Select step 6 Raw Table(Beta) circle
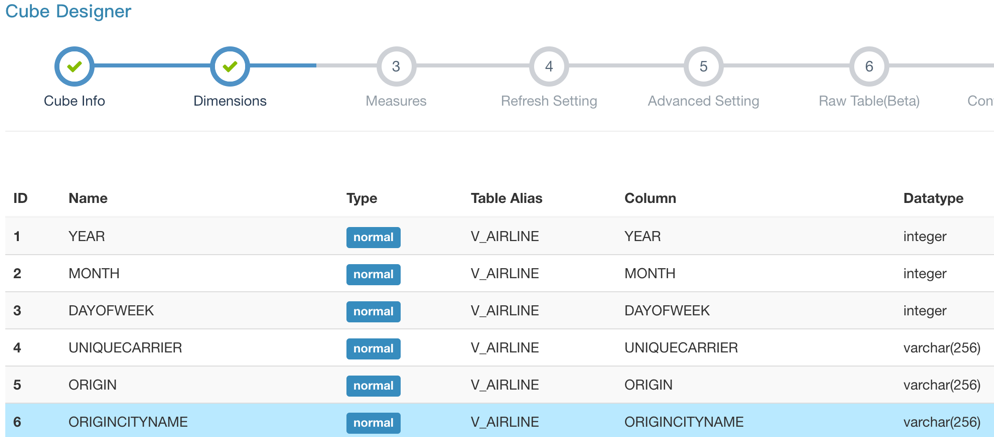The width and height of the screenshot is (994, 437). coord(868,67)
